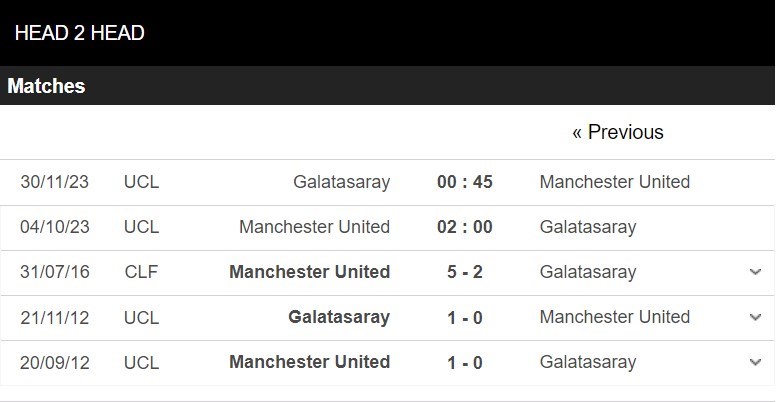This screenshot has width=781, height=402.
Task: Open bold Manchester United on 20/09/12 row
Action: [x=309, y=362]
